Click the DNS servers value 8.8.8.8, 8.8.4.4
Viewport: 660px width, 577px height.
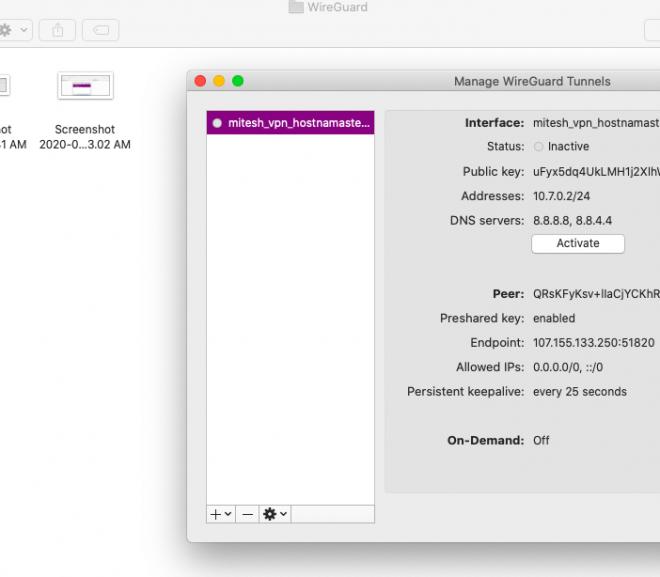pos(572,221)
